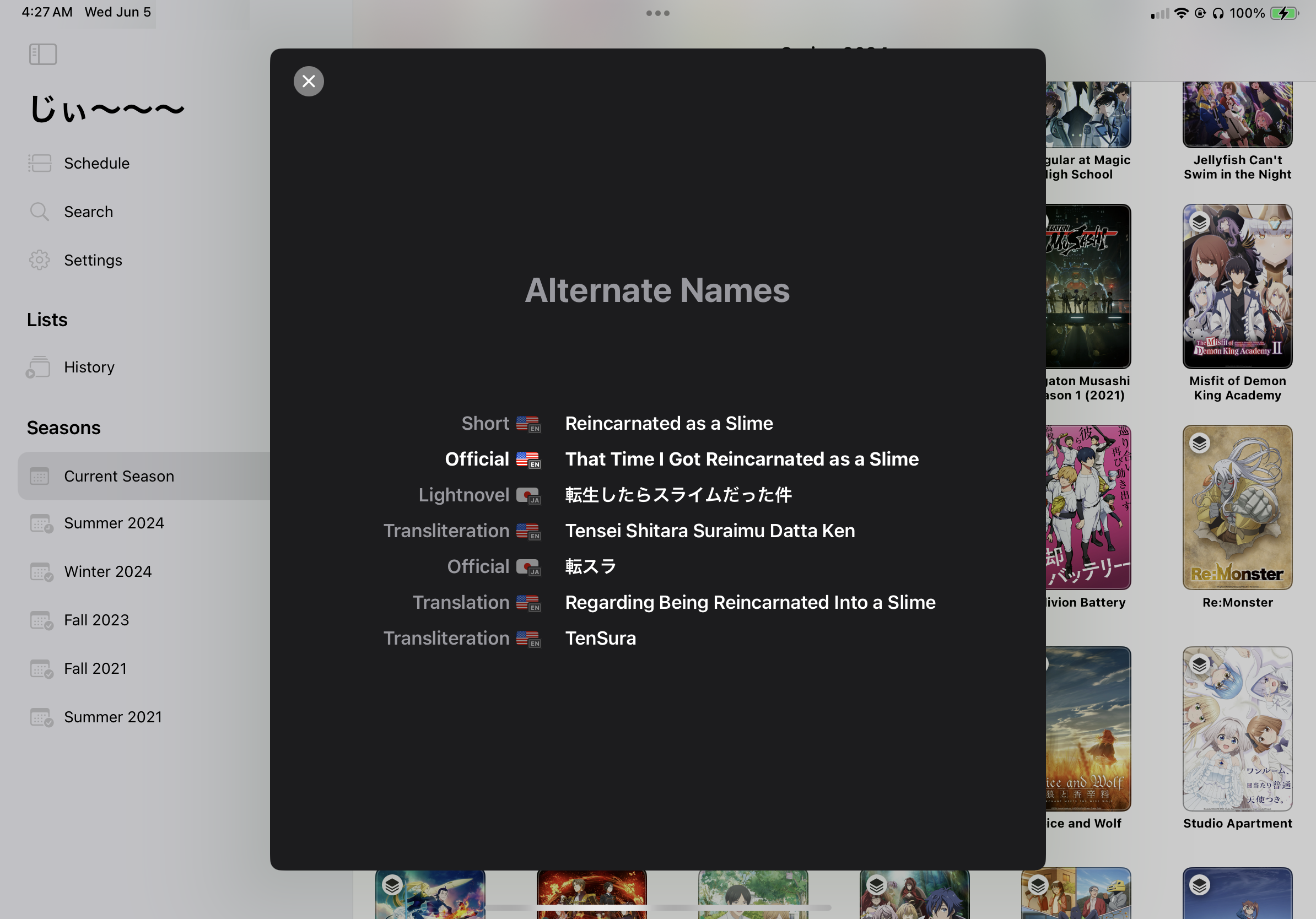Close the Alternate Names dialog

click(309, 82)
